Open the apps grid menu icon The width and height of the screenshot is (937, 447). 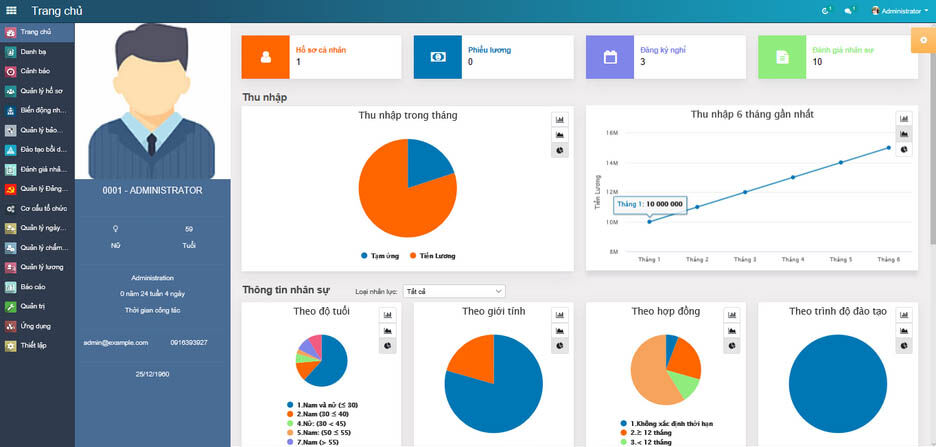pyautogui.click(x=11, y=10)
